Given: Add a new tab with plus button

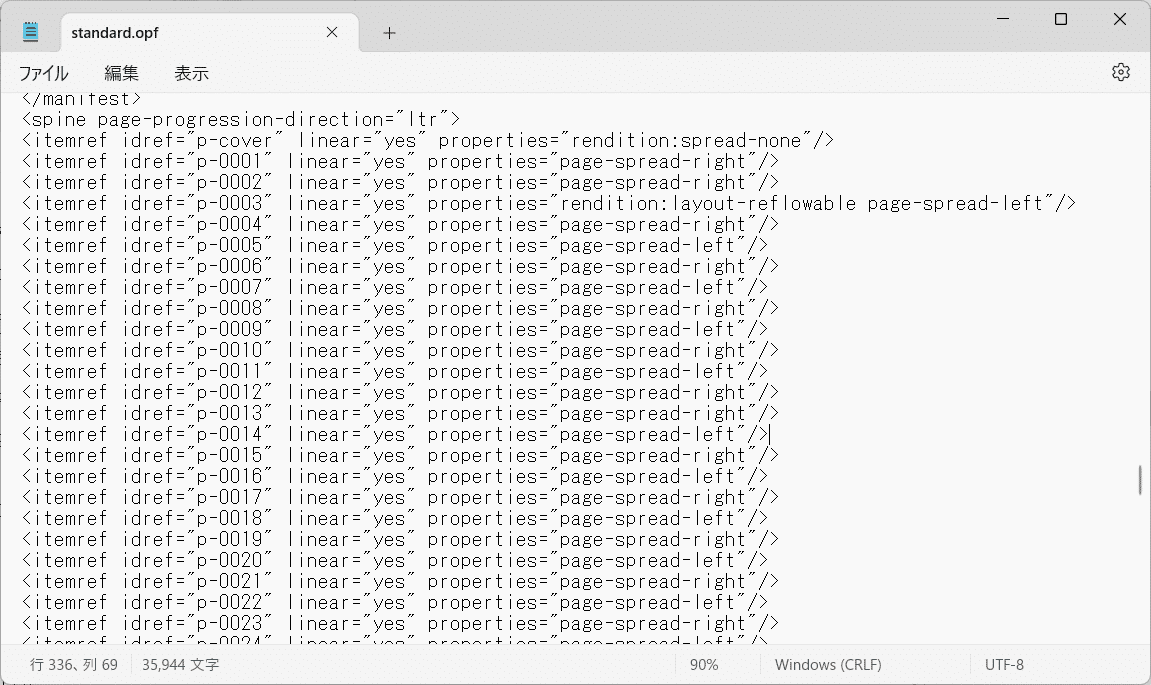Looking at the screenshot, I should point(389,32).
